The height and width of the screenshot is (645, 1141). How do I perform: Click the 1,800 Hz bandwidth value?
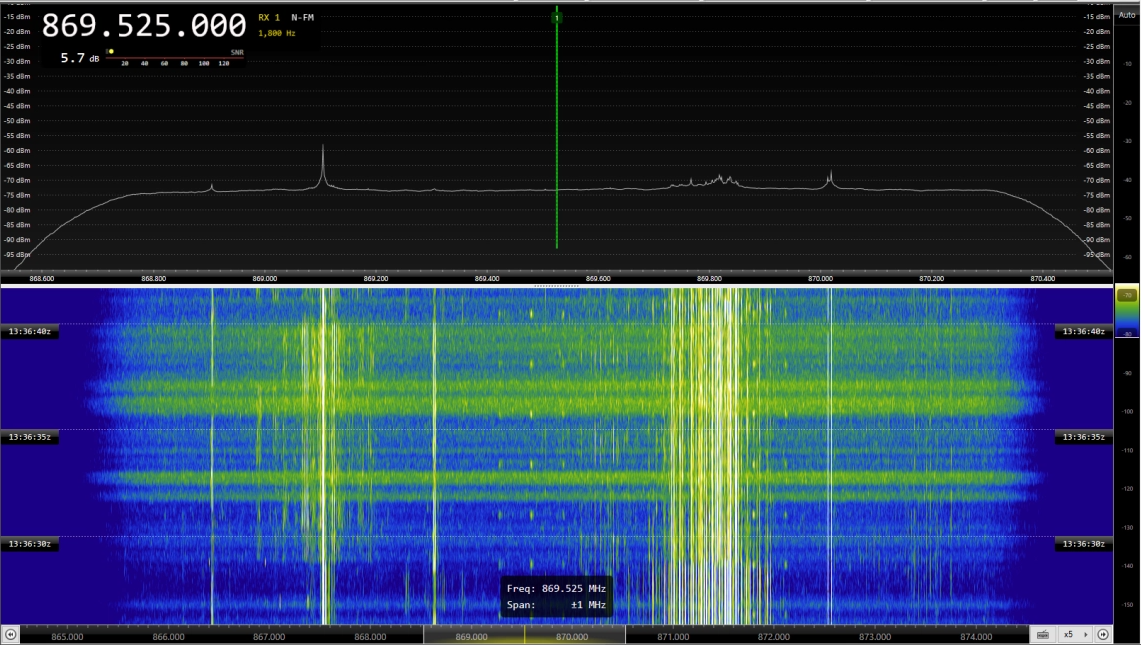(x=277, y=33)
